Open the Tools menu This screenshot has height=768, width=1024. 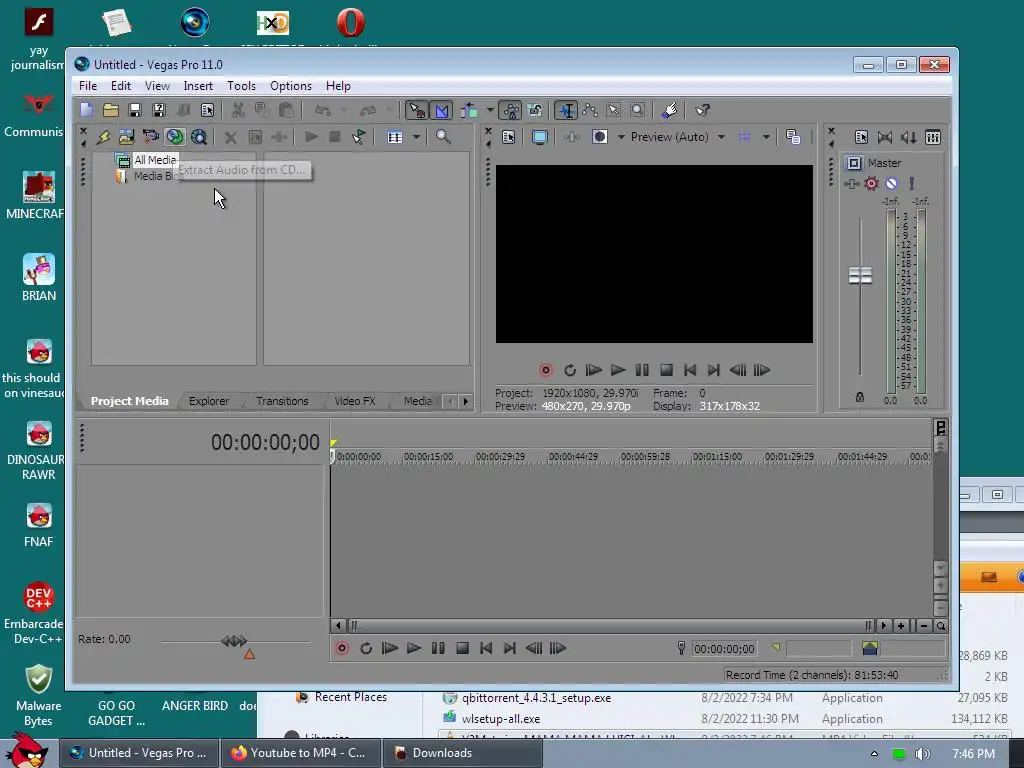pyautogui.click(x=241, y=86)
